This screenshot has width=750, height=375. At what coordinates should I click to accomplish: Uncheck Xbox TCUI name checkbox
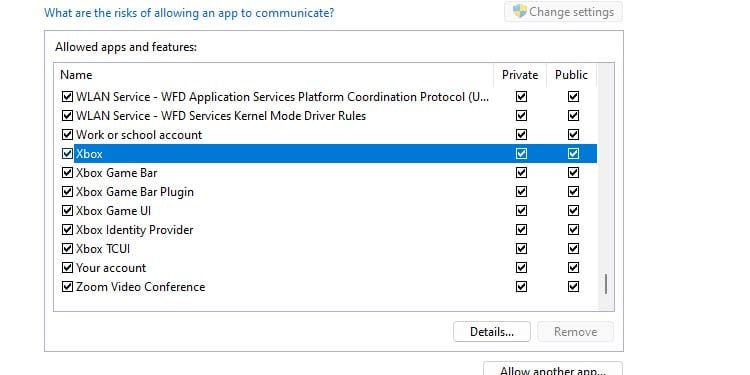pyautogui.click(x=67, y=249)
